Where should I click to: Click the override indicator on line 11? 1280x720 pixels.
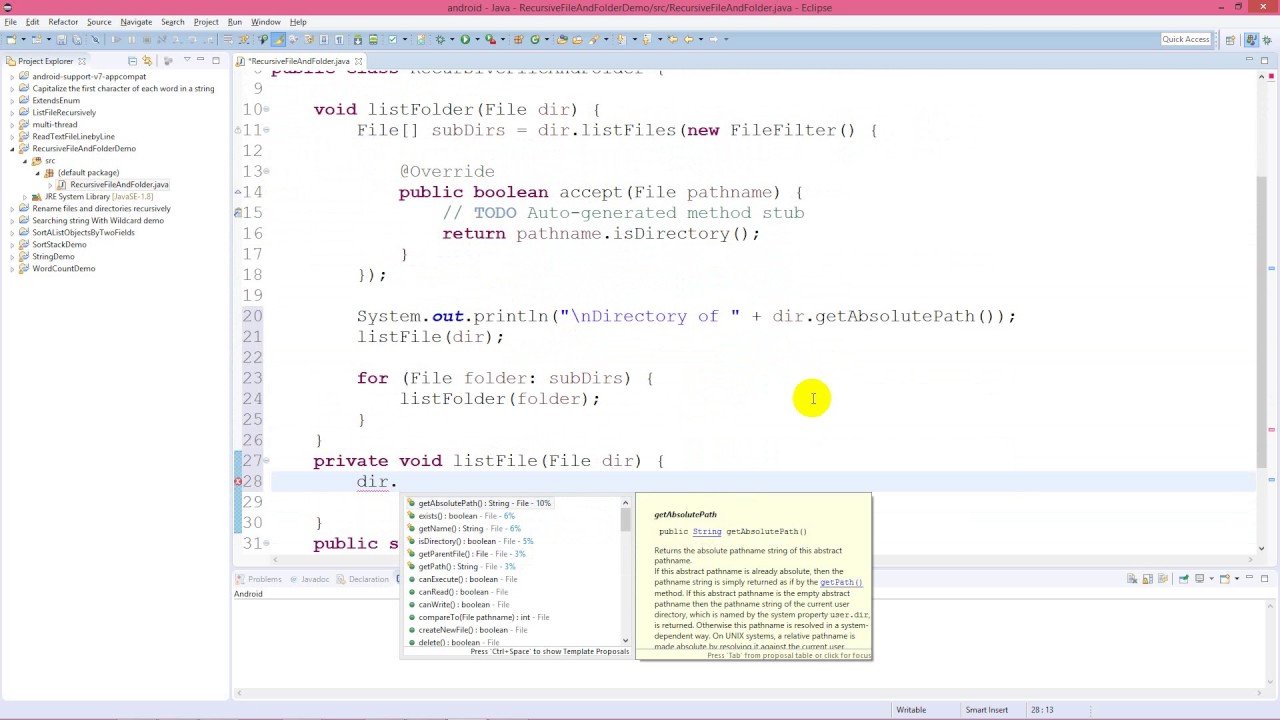(238, 130)
